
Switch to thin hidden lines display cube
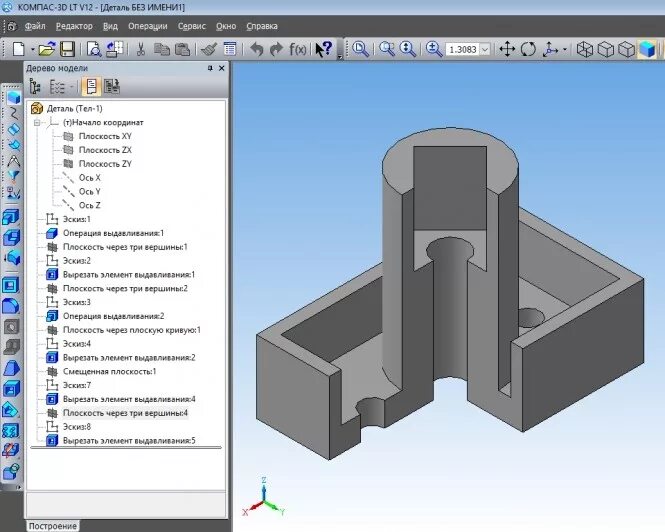click(626, 49)
